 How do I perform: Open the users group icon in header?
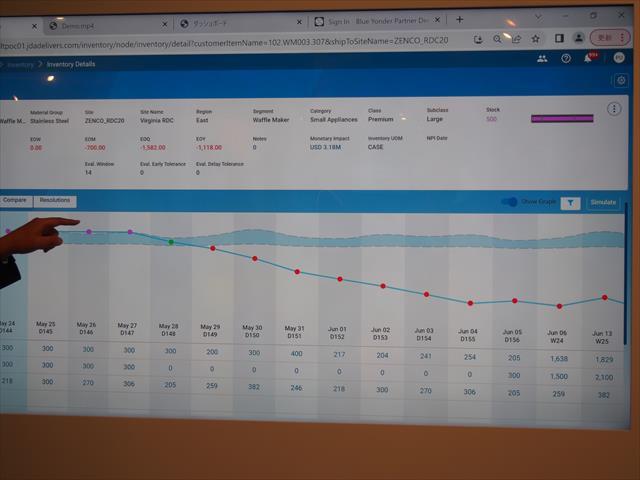point(542,59)
